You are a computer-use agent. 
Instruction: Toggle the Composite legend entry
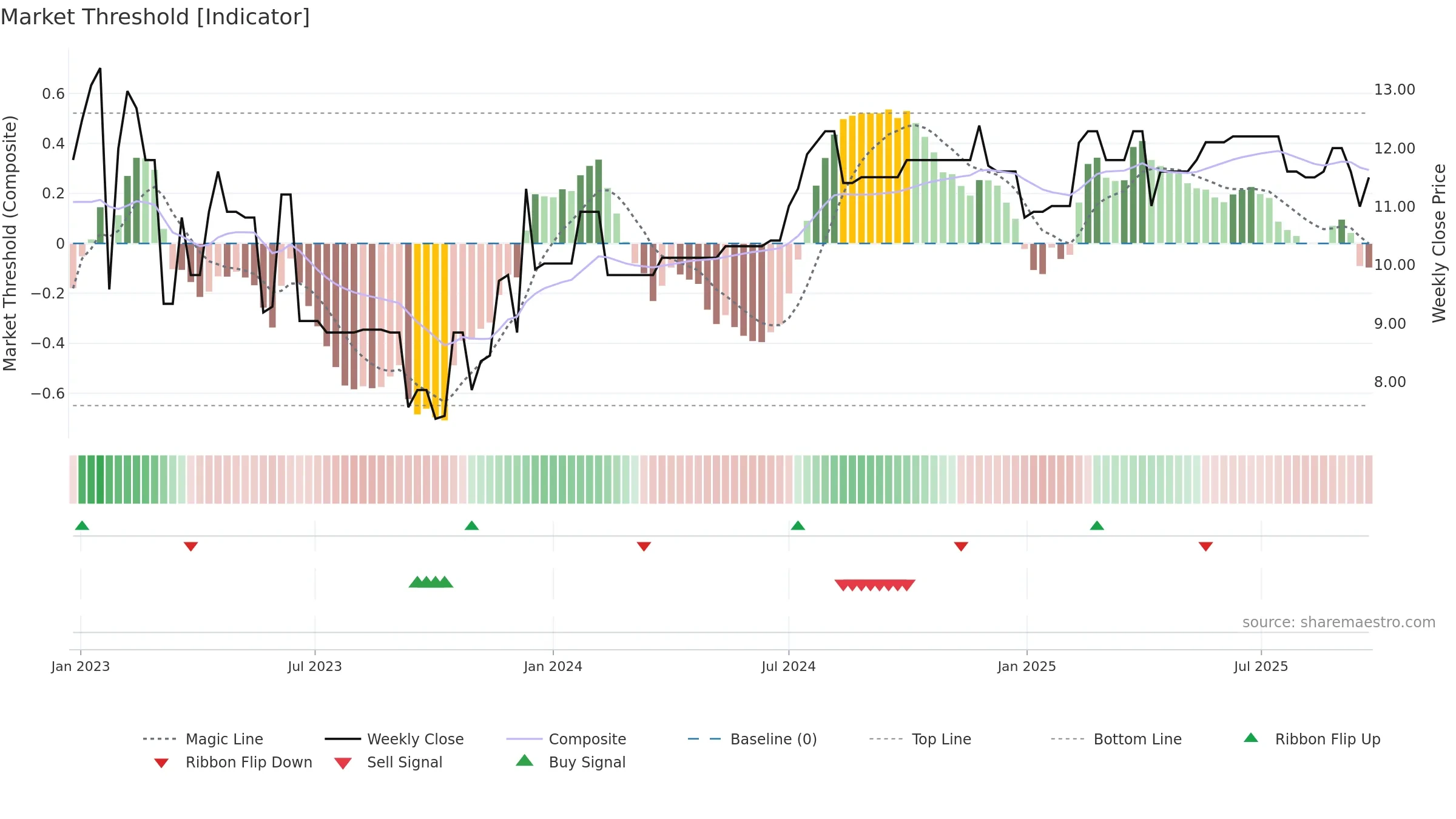tap(566, 739)
